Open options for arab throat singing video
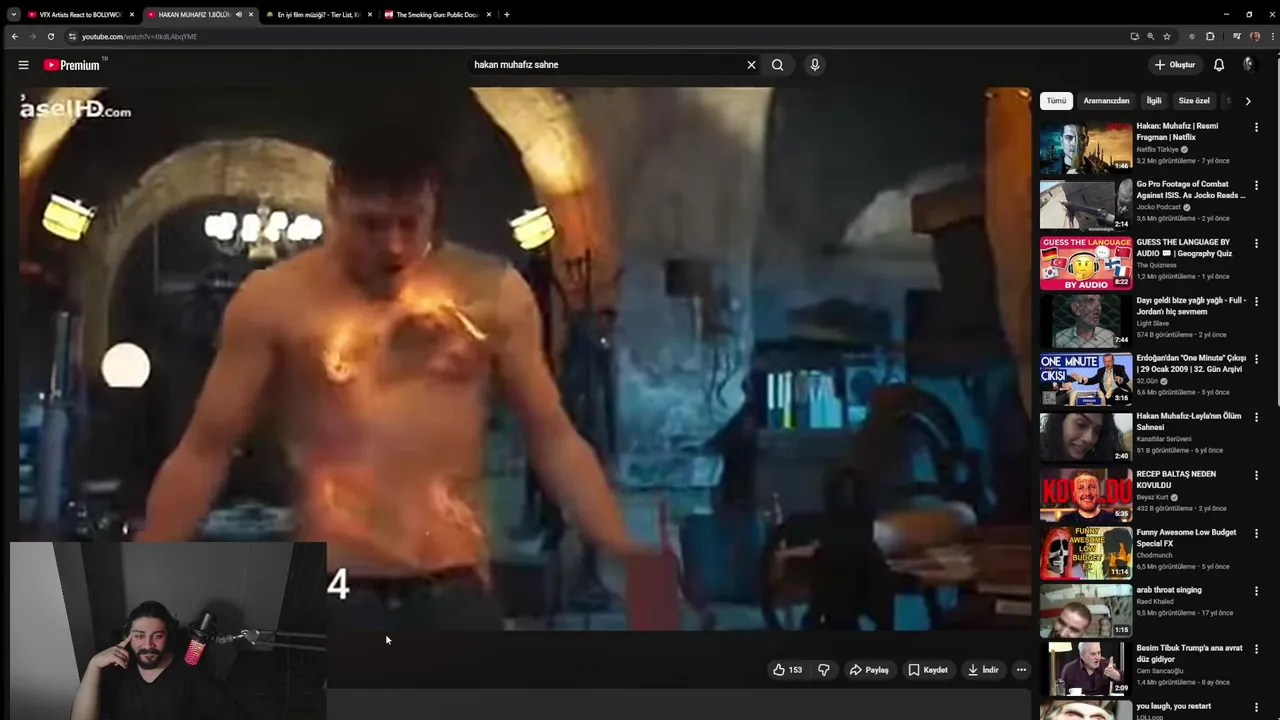Viewport: 1280px width, 720px height. 1257,591
